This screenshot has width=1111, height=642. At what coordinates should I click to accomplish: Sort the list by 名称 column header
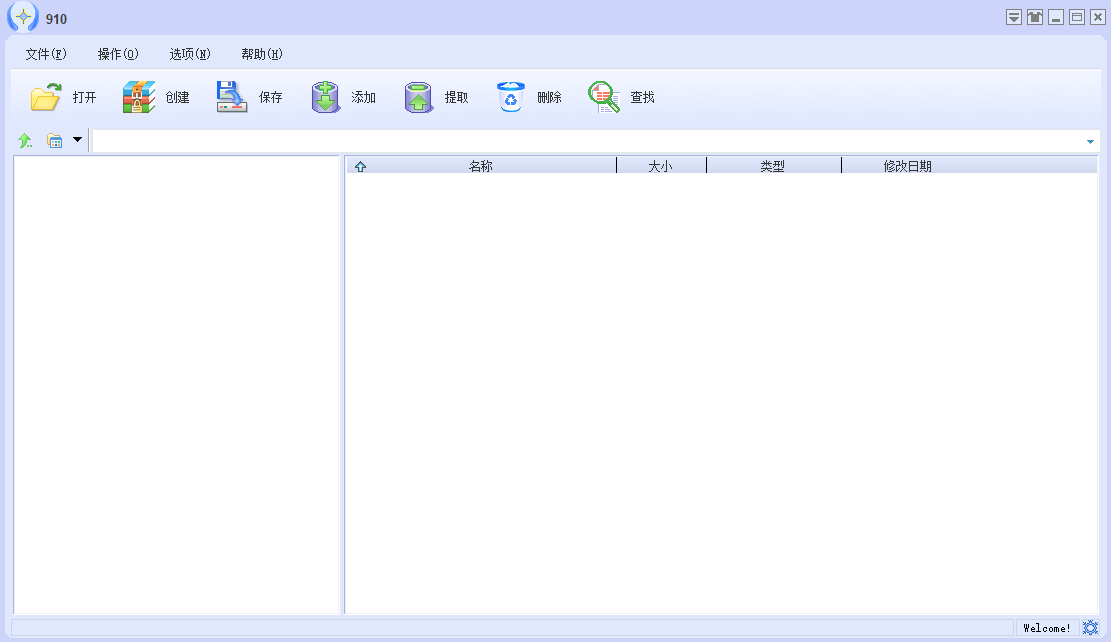pos(481,166)
